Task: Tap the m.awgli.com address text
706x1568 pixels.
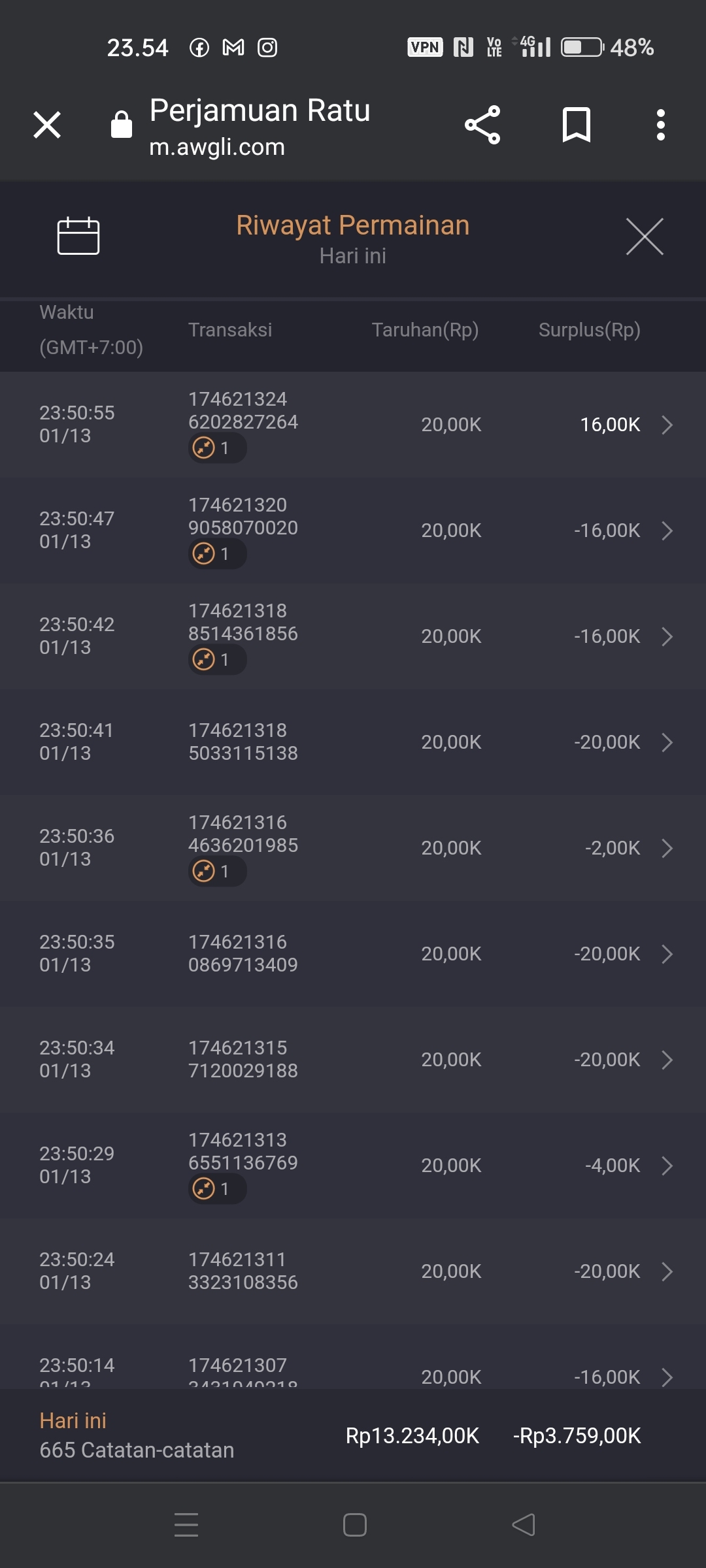Action: 217,148
